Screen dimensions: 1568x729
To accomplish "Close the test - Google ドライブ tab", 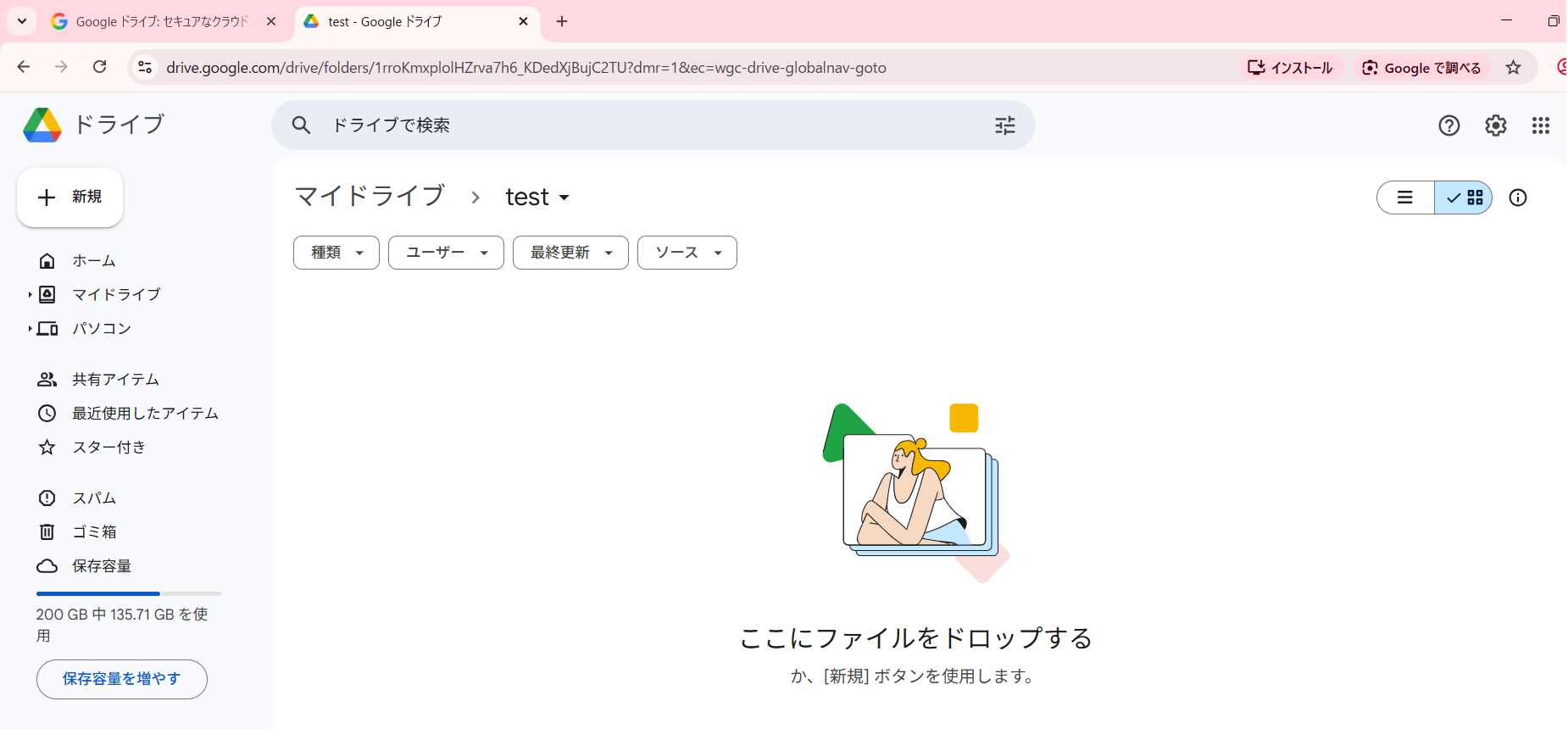I will (524, 21).
